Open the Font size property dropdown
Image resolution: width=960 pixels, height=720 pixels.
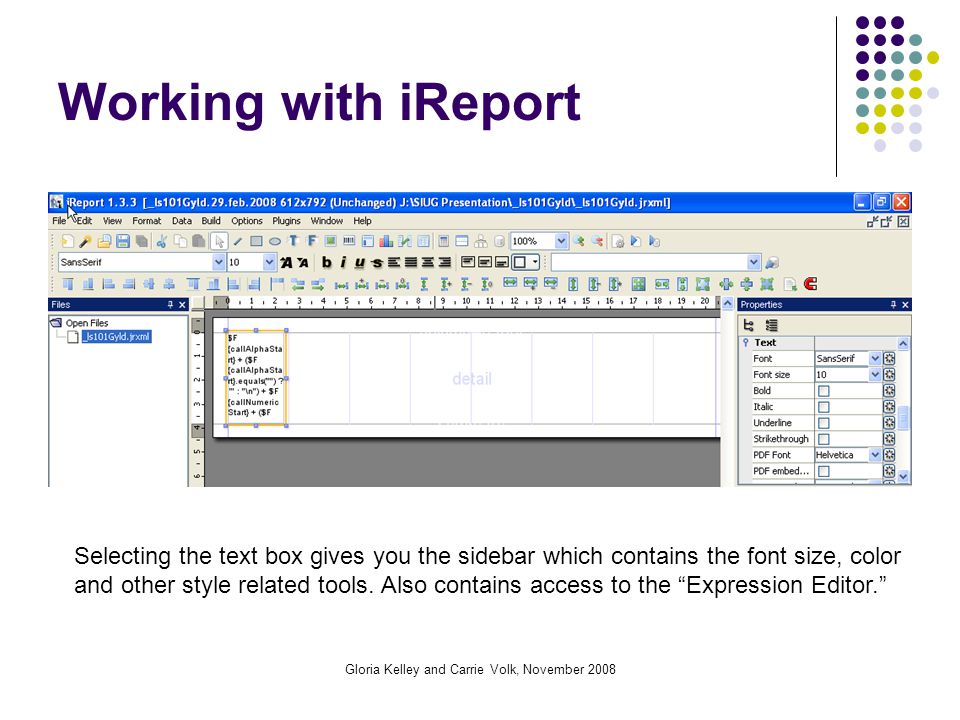pyautogui.click(x=875, y=375)
